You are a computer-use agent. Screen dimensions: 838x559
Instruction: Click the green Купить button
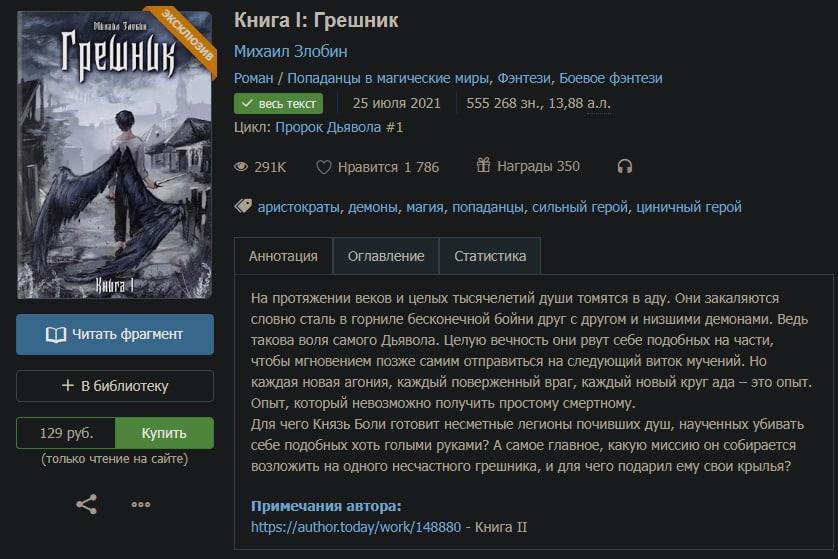pyautogui.click(x=164, y=433)
